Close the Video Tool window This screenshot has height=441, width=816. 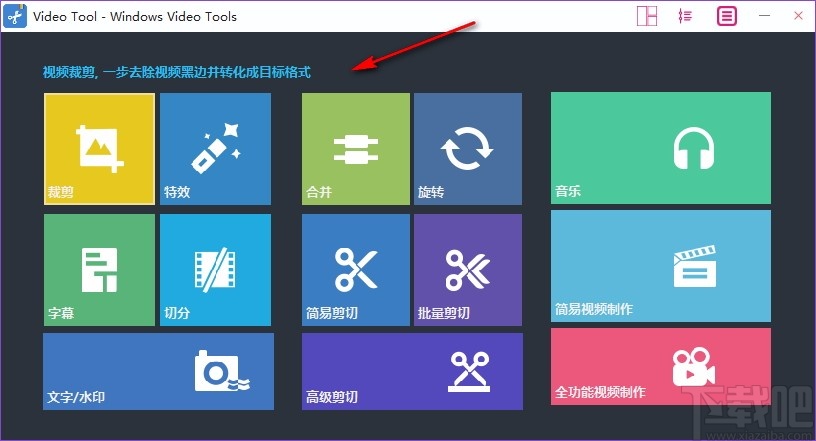(x=798, y=16)
